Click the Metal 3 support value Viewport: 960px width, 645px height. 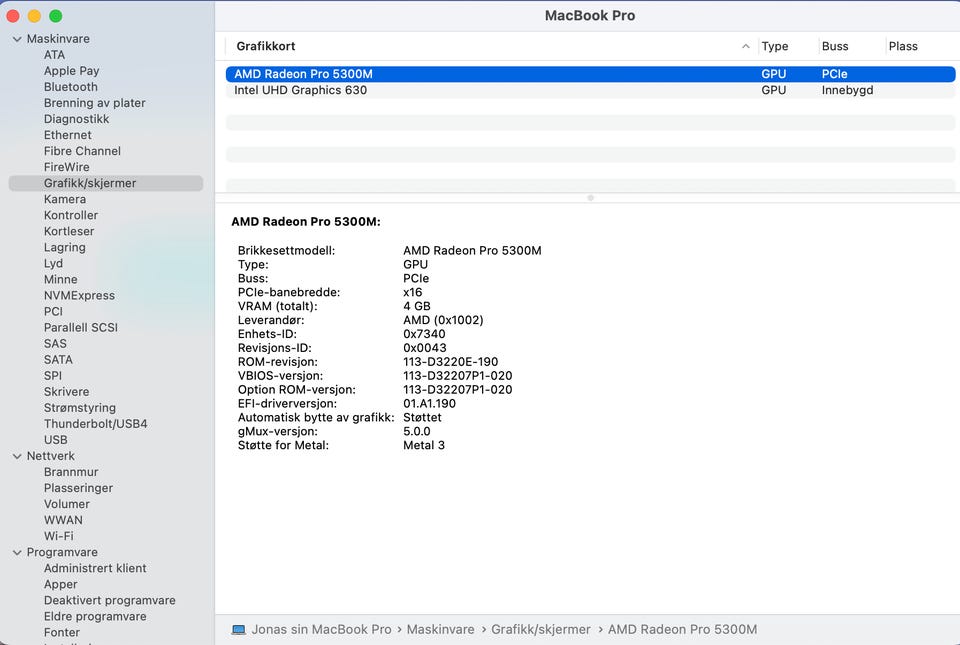click(x=424, y=446)
